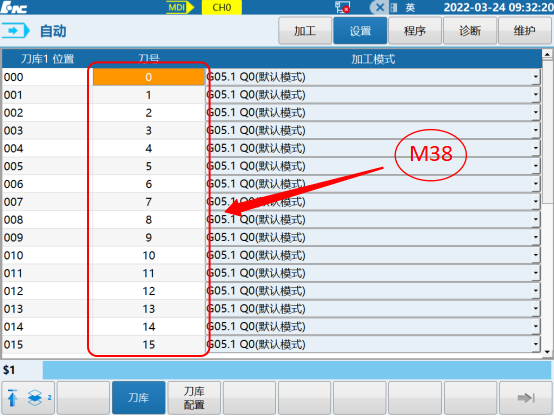554x416 pixels.
Task: Expand machining mode dropdown for position 008
Action: tap(536, 219)
